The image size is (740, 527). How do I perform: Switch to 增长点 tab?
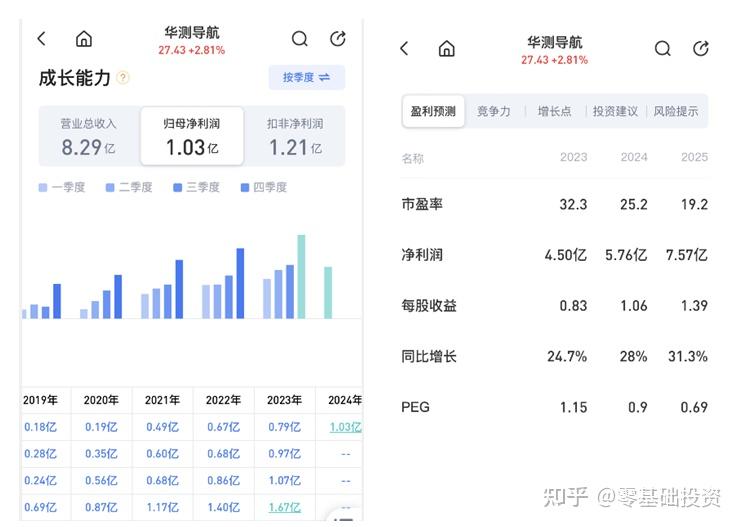coord(554,111)
